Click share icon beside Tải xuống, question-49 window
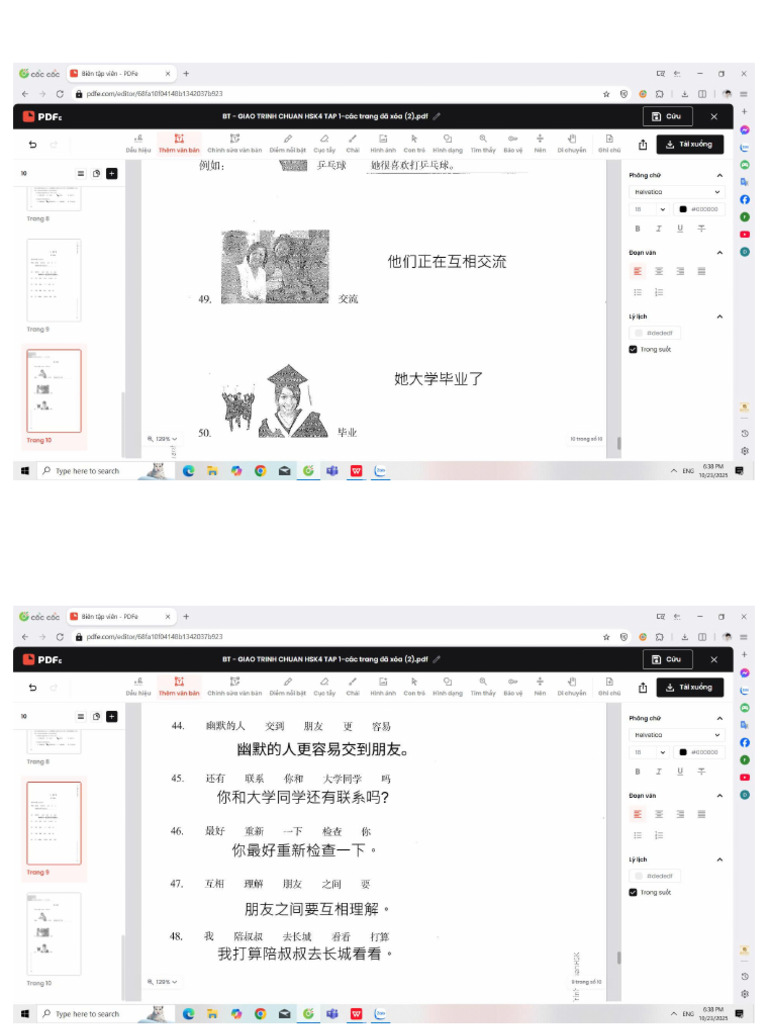 (643, 144)
